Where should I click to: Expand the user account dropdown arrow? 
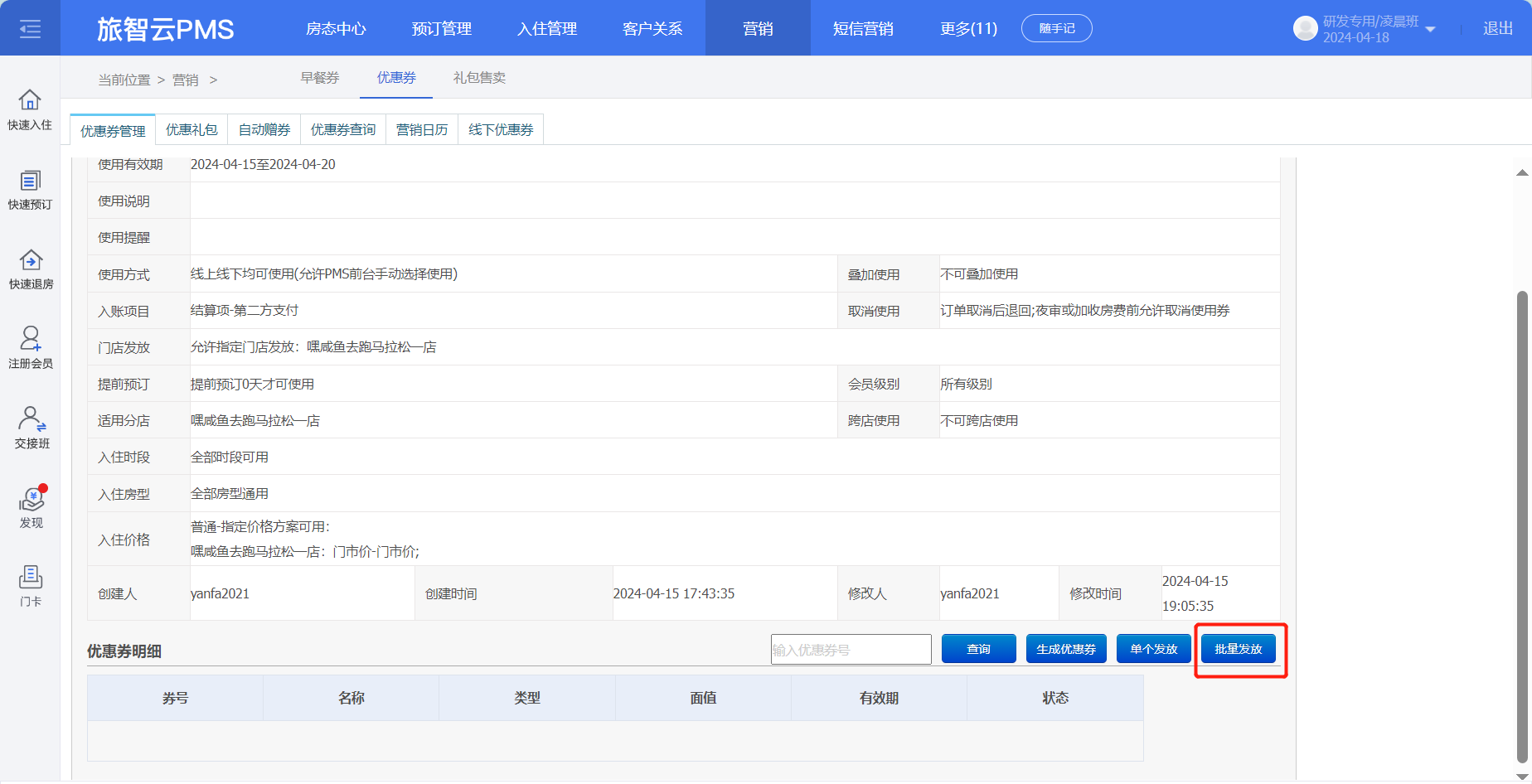click(x=1430, y=29)
